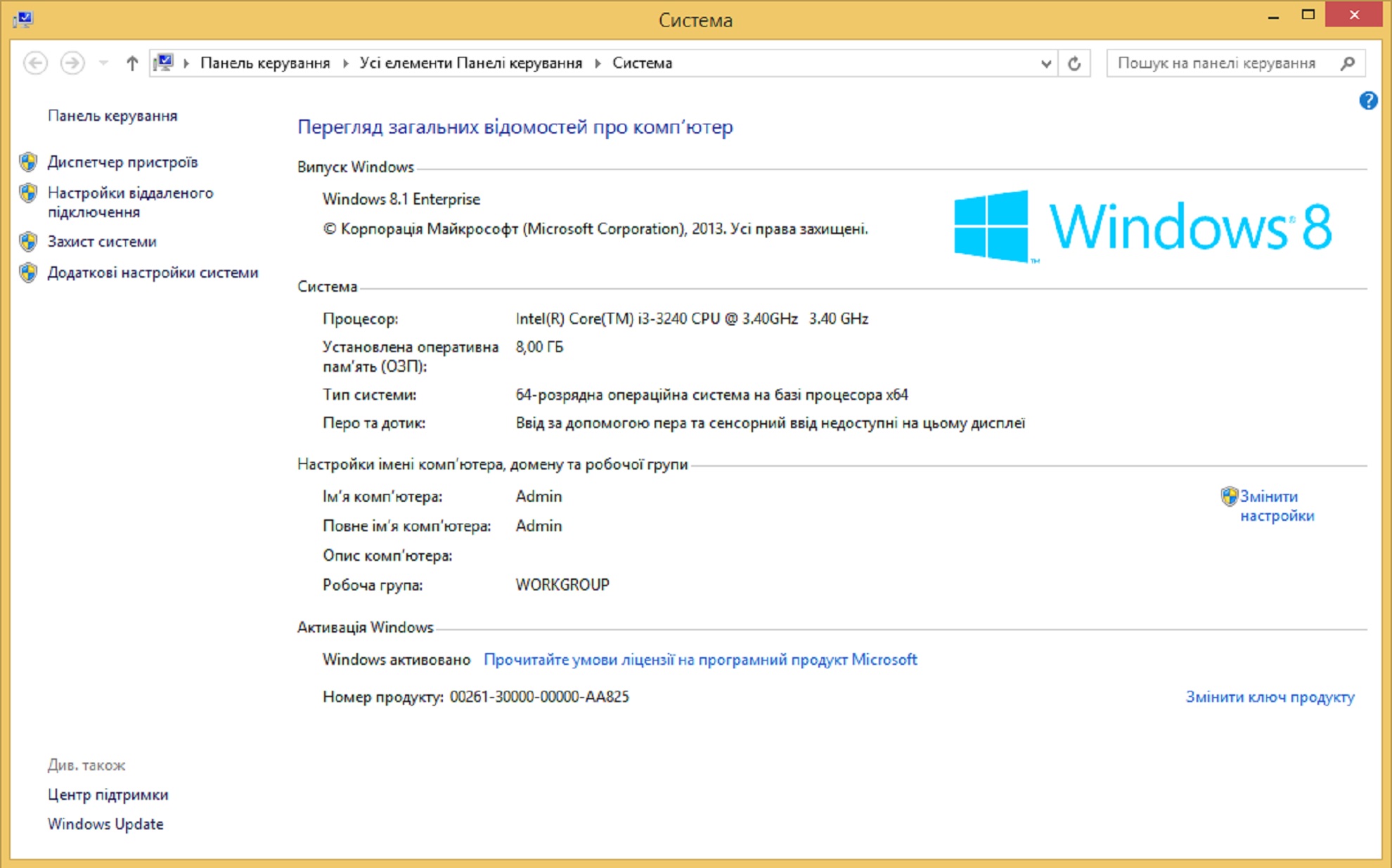1392x868 pixels.
Task: Expand the chevron after 'Панель керування' breadcrumb
Action: [x=345, y=63]
